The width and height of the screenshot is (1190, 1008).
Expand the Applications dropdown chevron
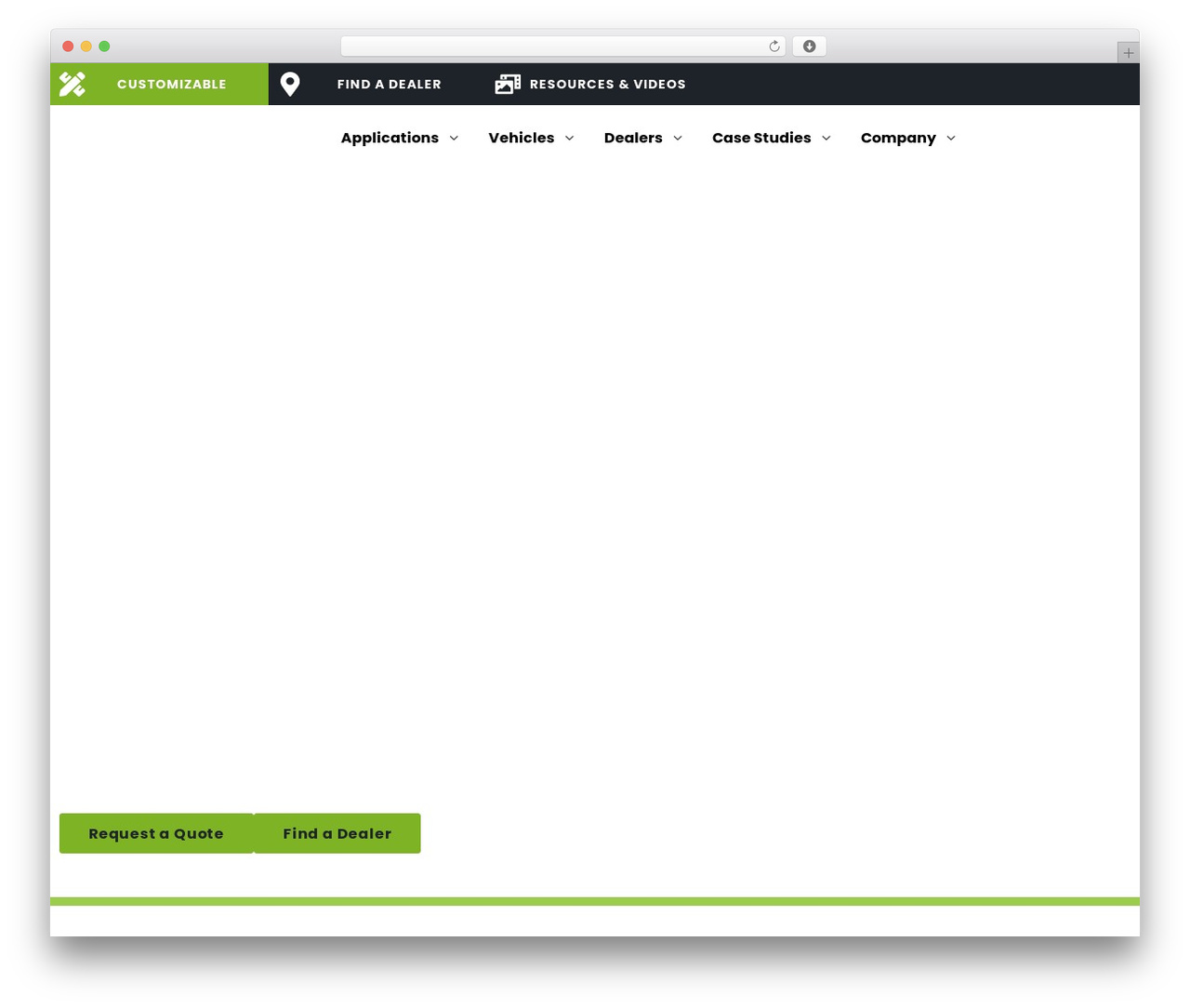pos(454,138)
